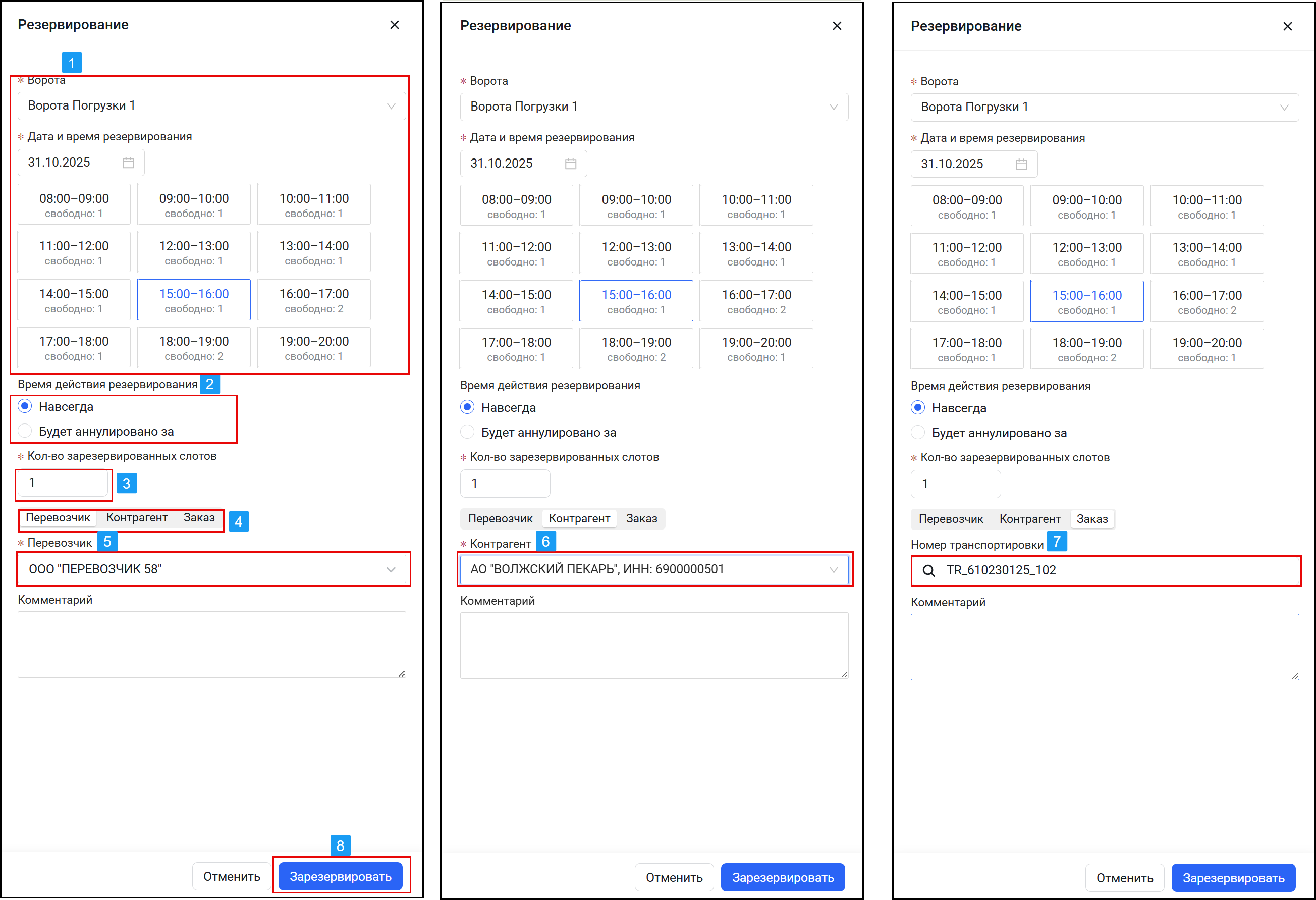Click the search magnifier icon near TR_610230125_102
The height and width of the screenshot is (900, 1316).
(x=928, y=570)
